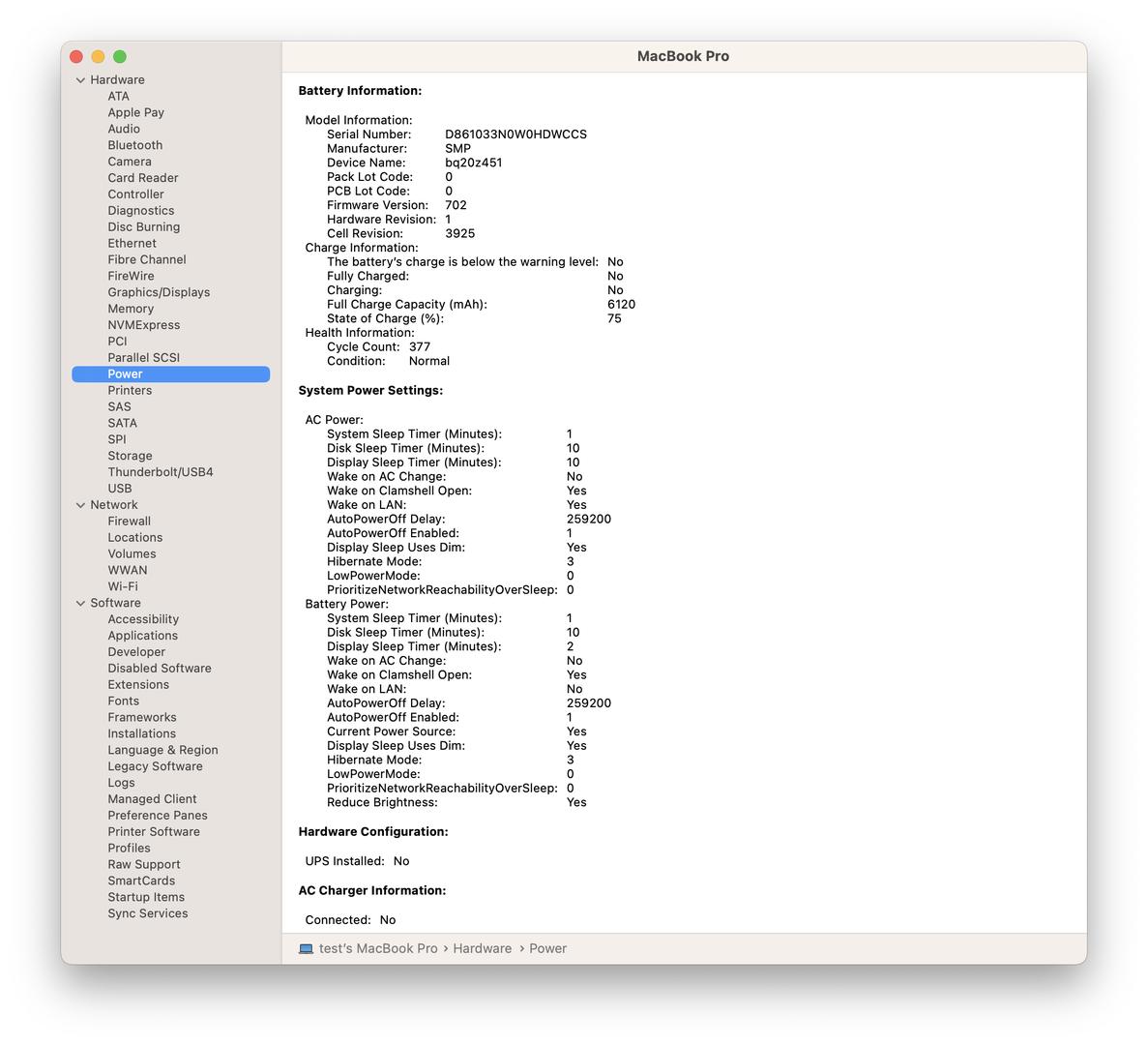Image resolution: width=1148 pixels, height=1045 pixels.
Task: Select Disc Burning entry
Action: pos(143,227)
